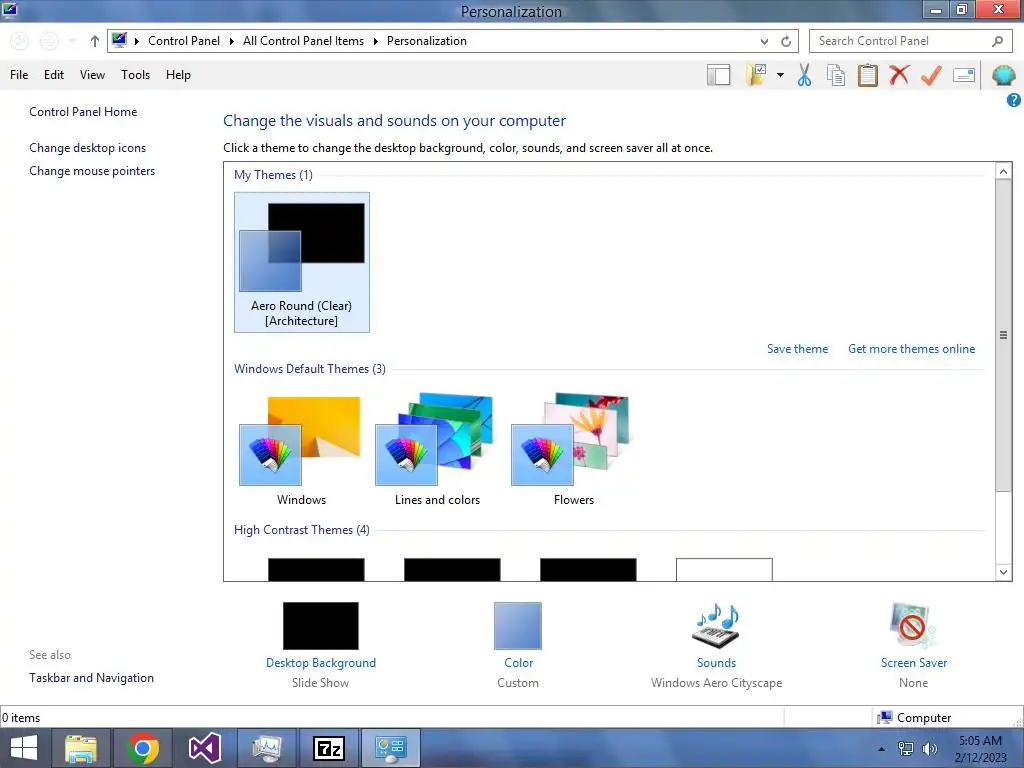Screen dimensions: 1024x768
Task: Expand the arrow after Control Panel breadcrumb
Action: [x=231, y=41]
